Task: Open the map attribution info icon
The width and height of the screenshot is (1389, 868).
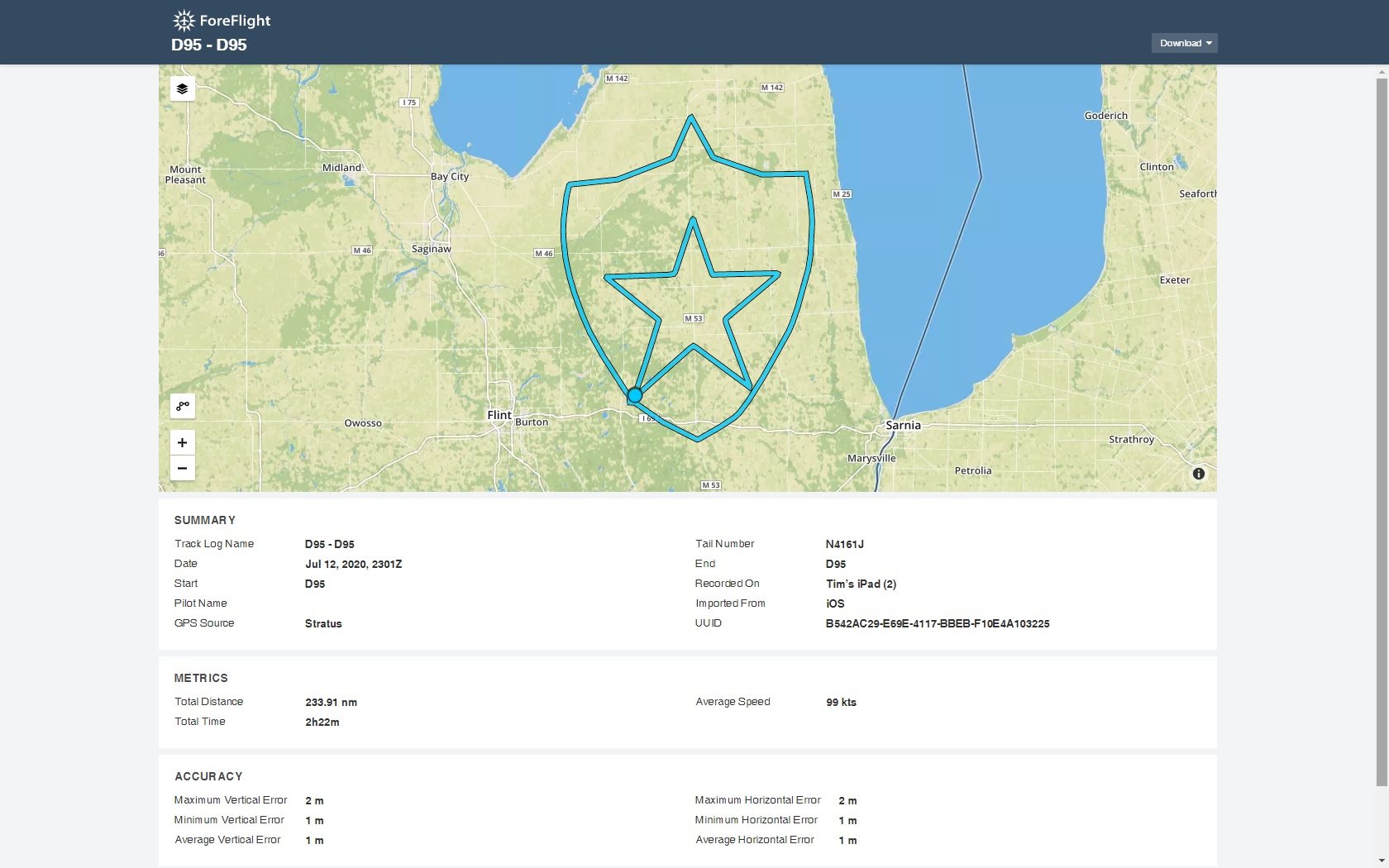Action: (1198, 474)
